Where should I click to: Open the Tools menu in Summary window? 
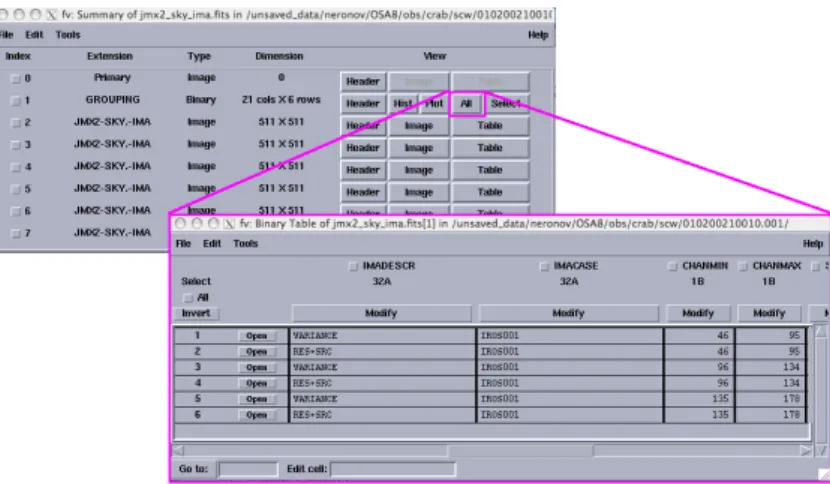pos(68,35)
